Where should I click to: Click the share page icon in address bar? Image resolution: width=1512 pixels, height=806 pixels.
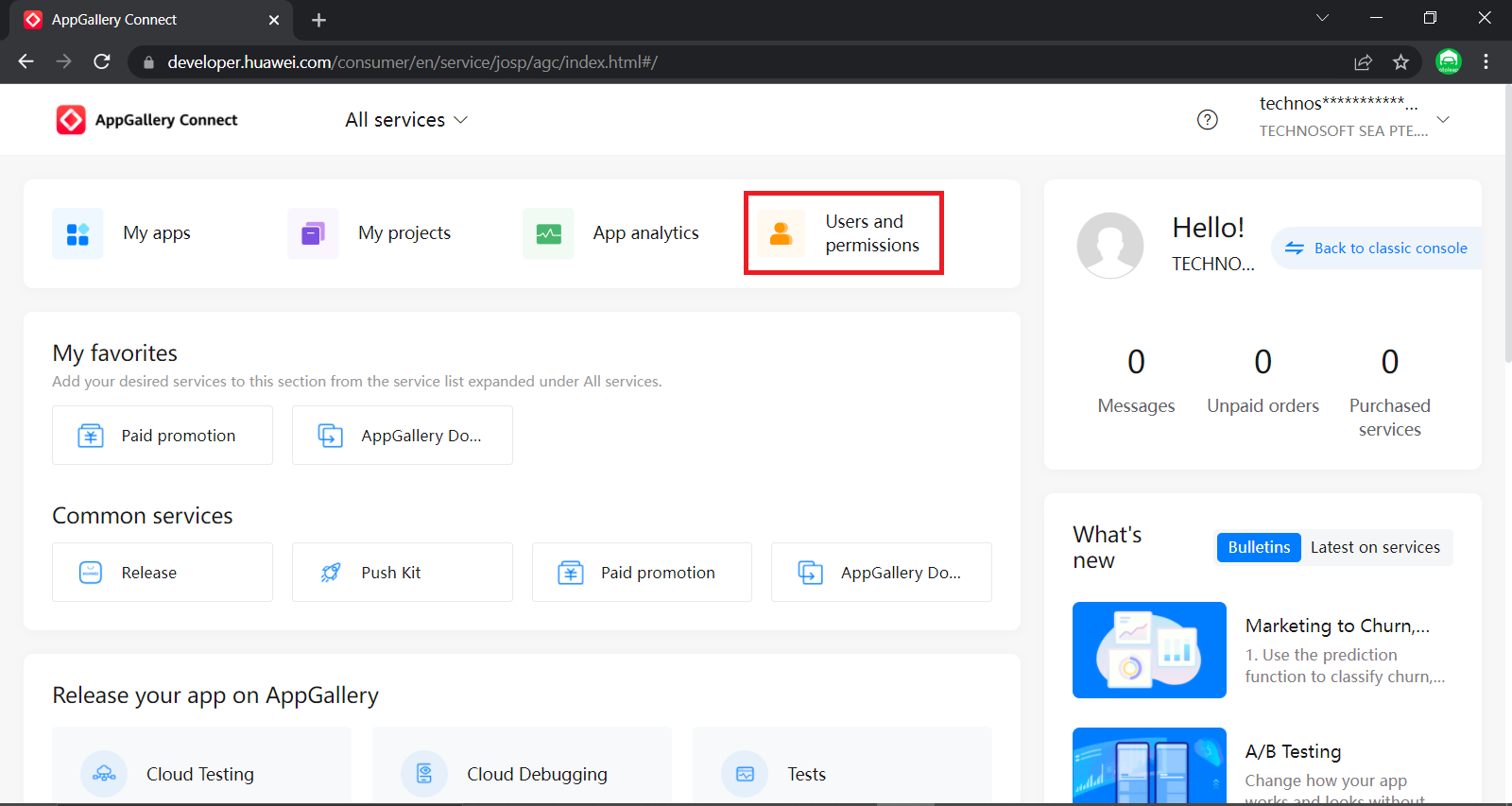(x=1363, y=62)
